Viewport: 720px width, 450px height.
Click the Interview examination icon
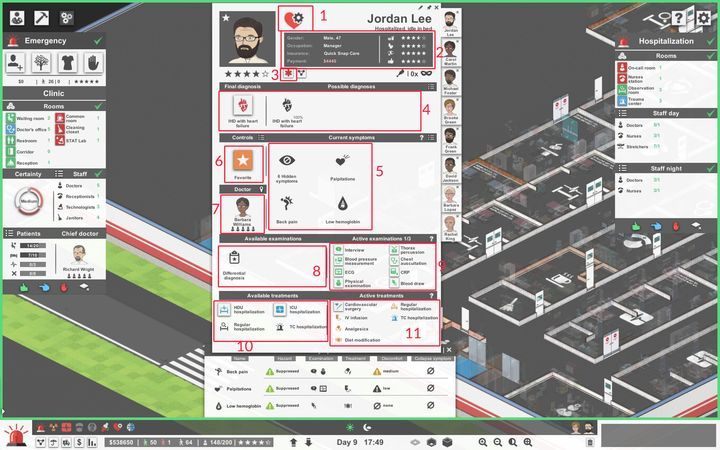tap(338, 250)
